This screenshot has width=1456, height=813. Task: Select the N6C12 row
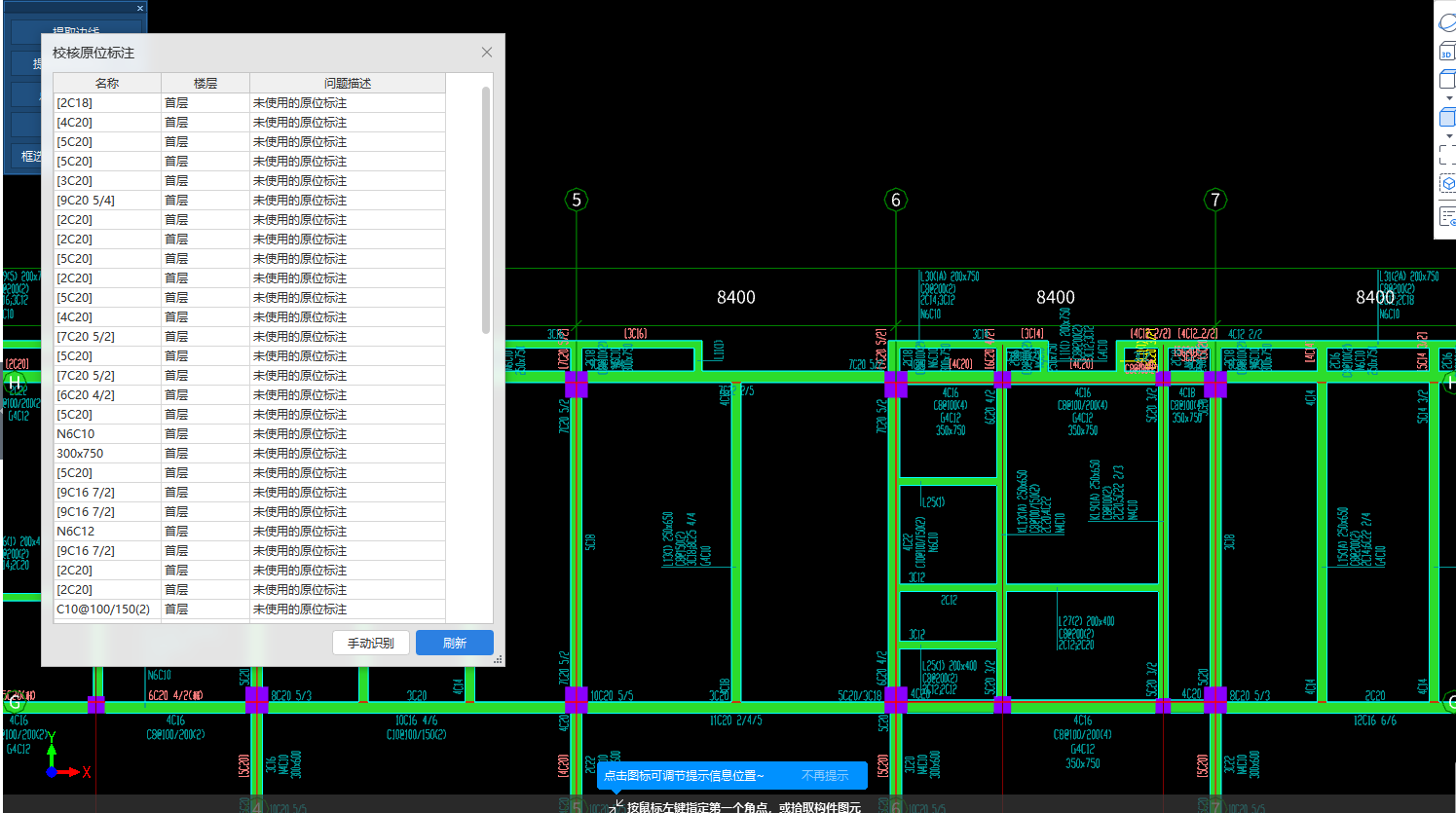pos(249,531)
